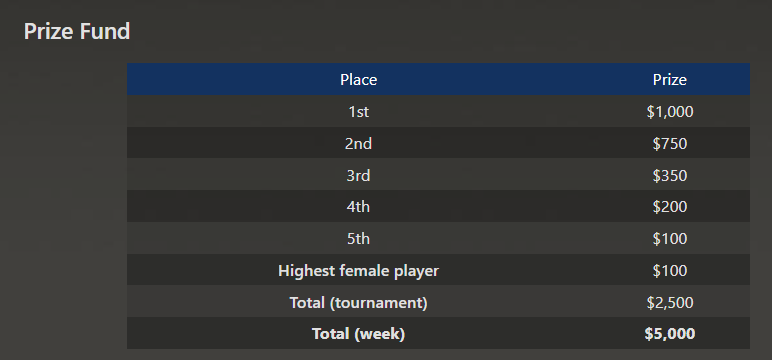Click the $2,500 tournament total

(x=670, y=302)
